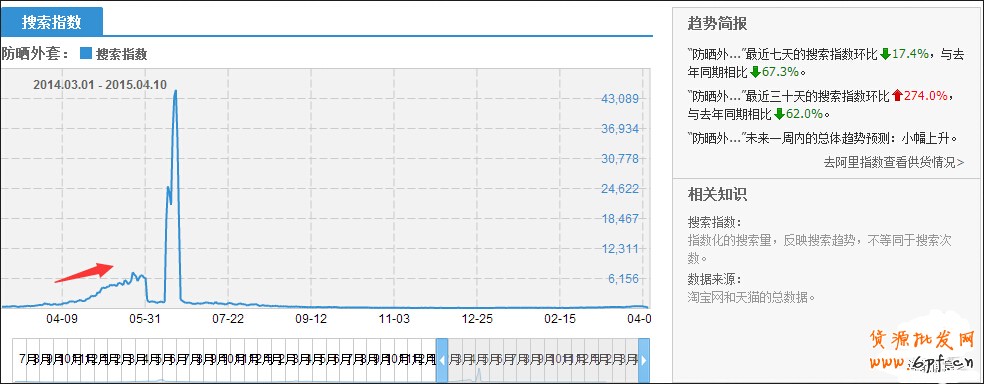This screenshot has height=384, width=984.
Task: Click the 05-31 date axis label
Action: point(144,319)
